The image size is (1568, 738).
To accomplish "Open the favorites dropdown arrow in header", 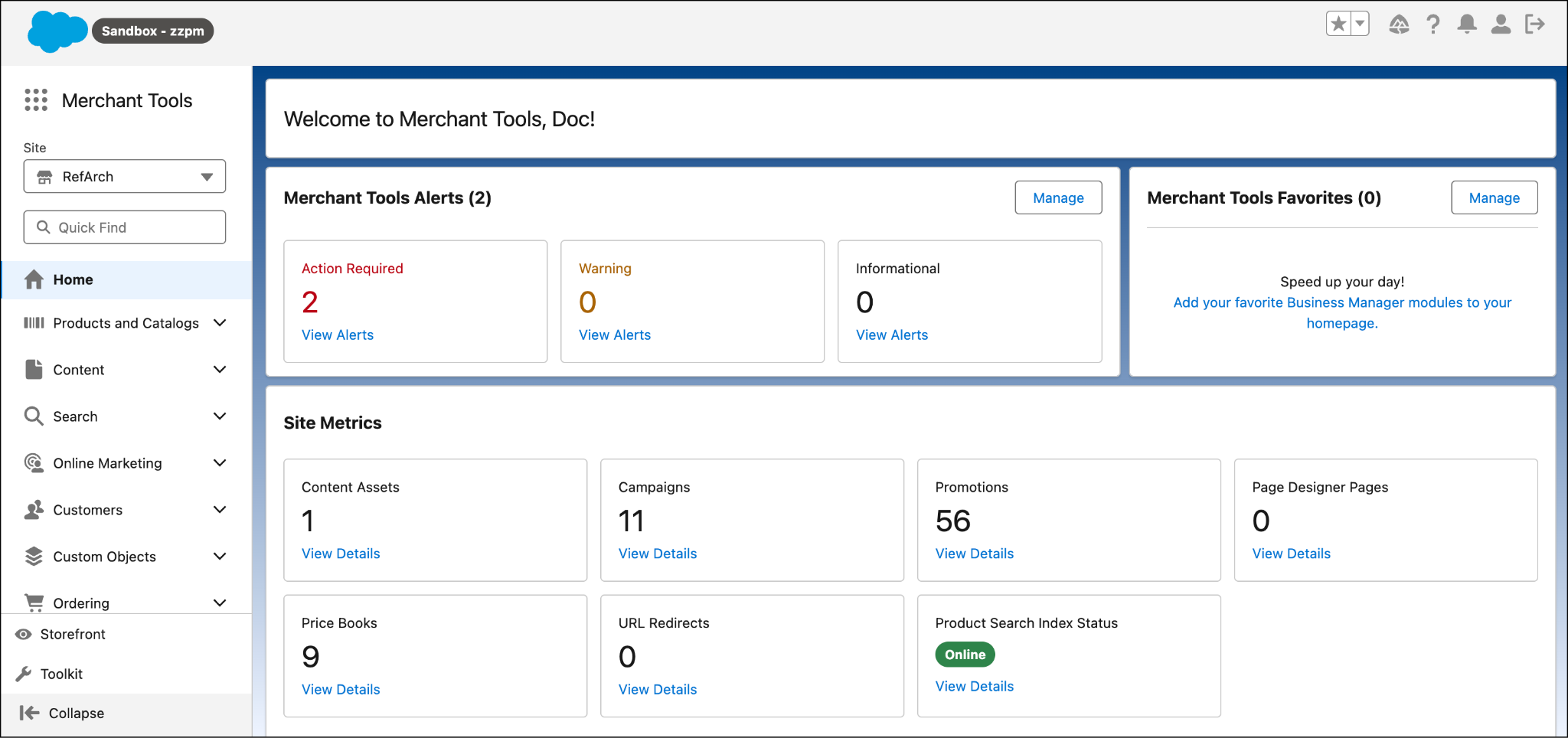I will click(x=1358, y=23).
